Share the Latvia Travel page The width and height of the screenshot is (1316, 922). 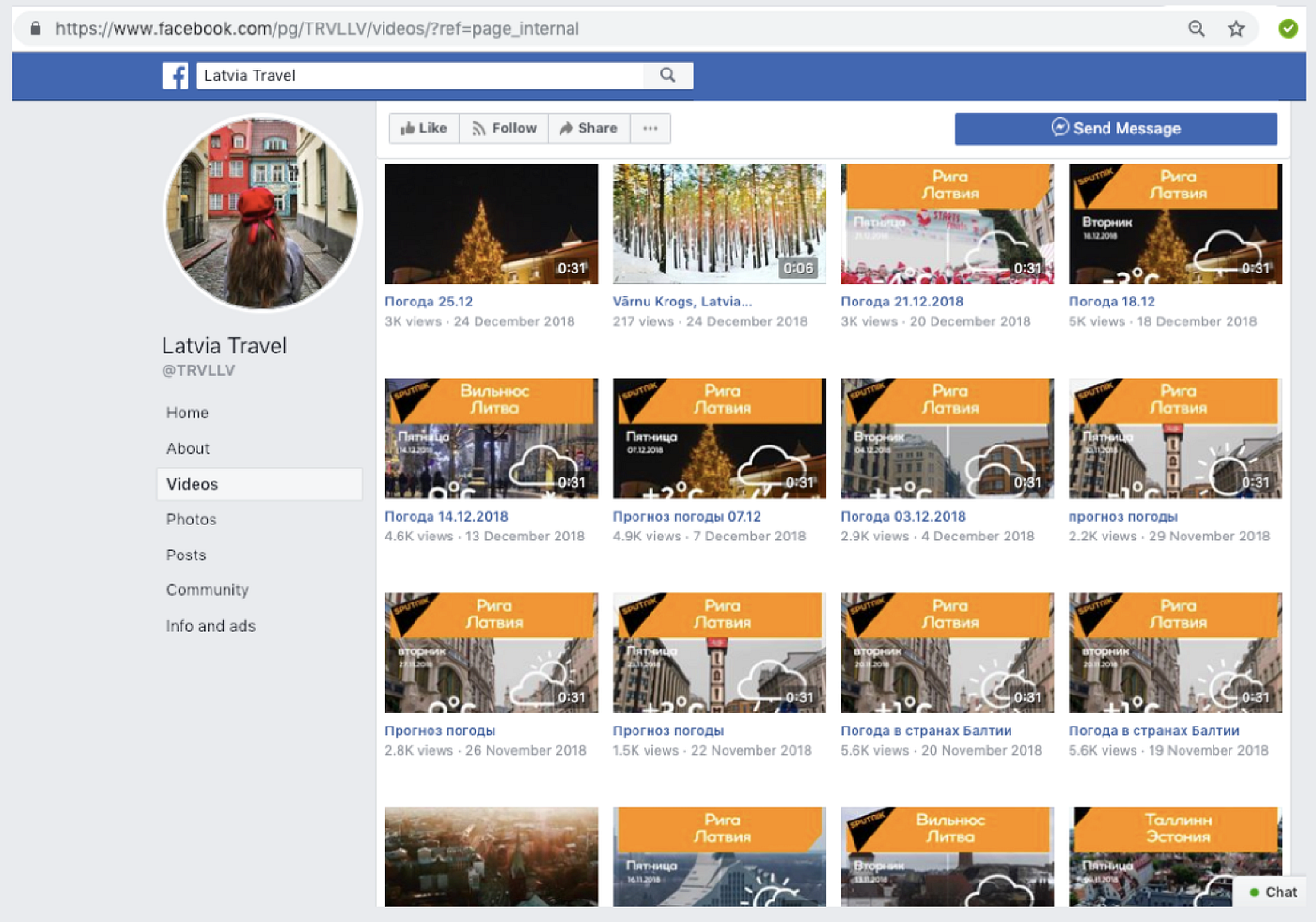click(588, 128)
